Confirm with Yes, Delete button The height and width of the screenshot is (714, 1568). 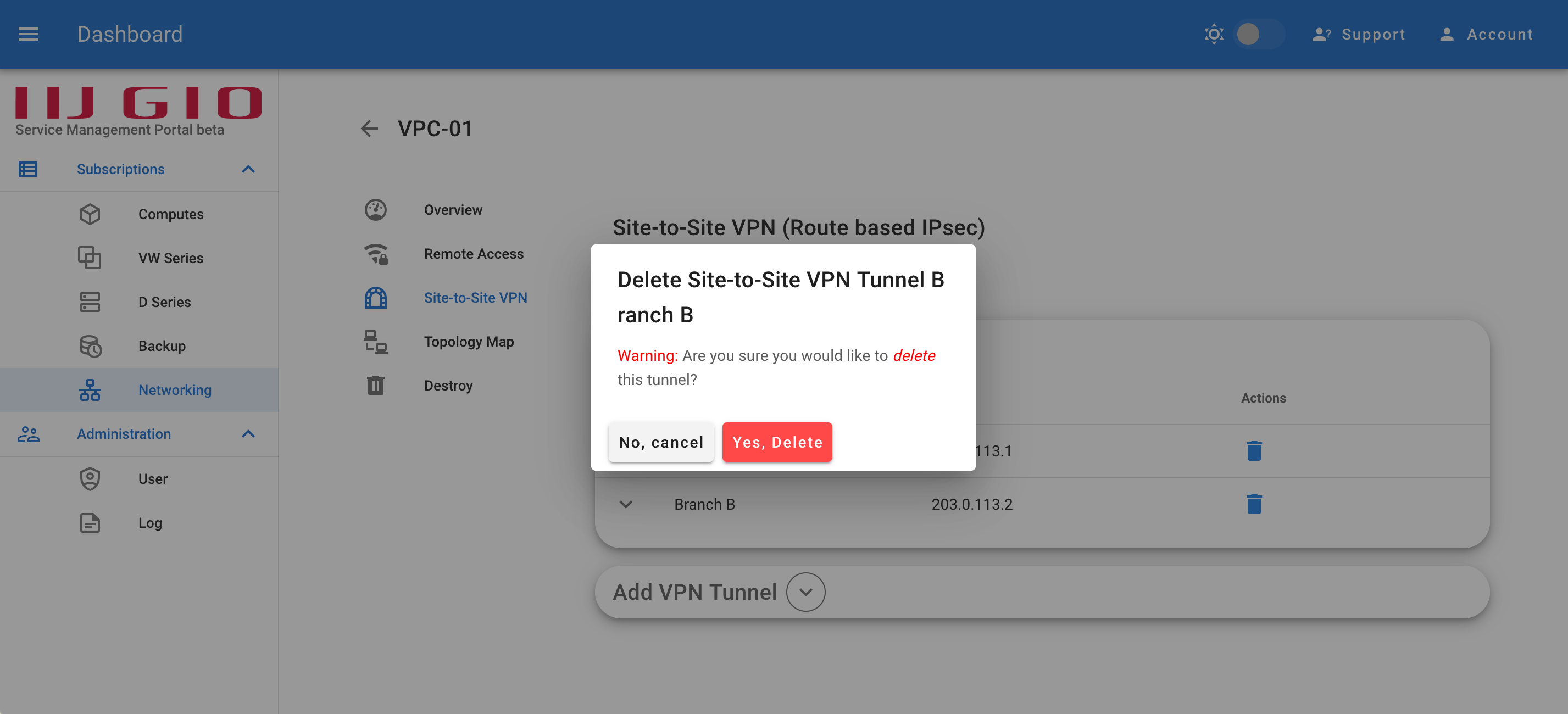[777, 443]
